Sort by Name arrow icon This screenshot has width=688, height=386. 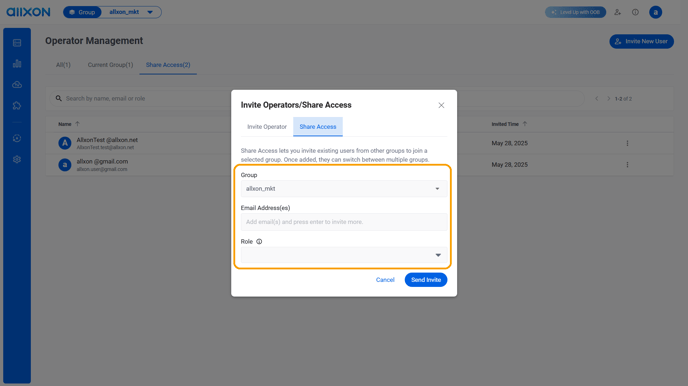coord(78,124)
